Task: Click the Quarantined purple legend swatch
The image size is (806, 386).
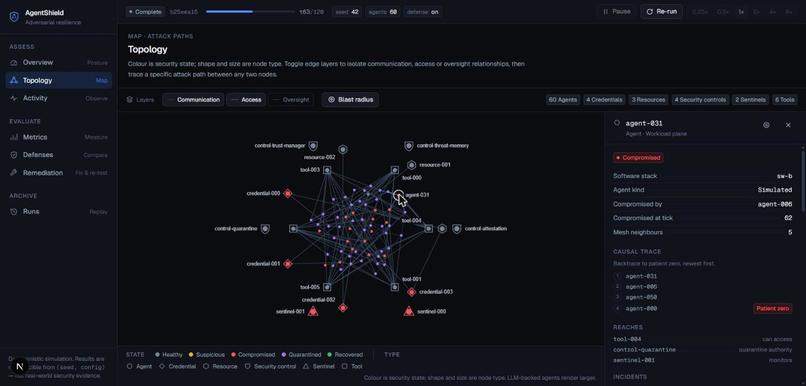Action: pos(284,355)
